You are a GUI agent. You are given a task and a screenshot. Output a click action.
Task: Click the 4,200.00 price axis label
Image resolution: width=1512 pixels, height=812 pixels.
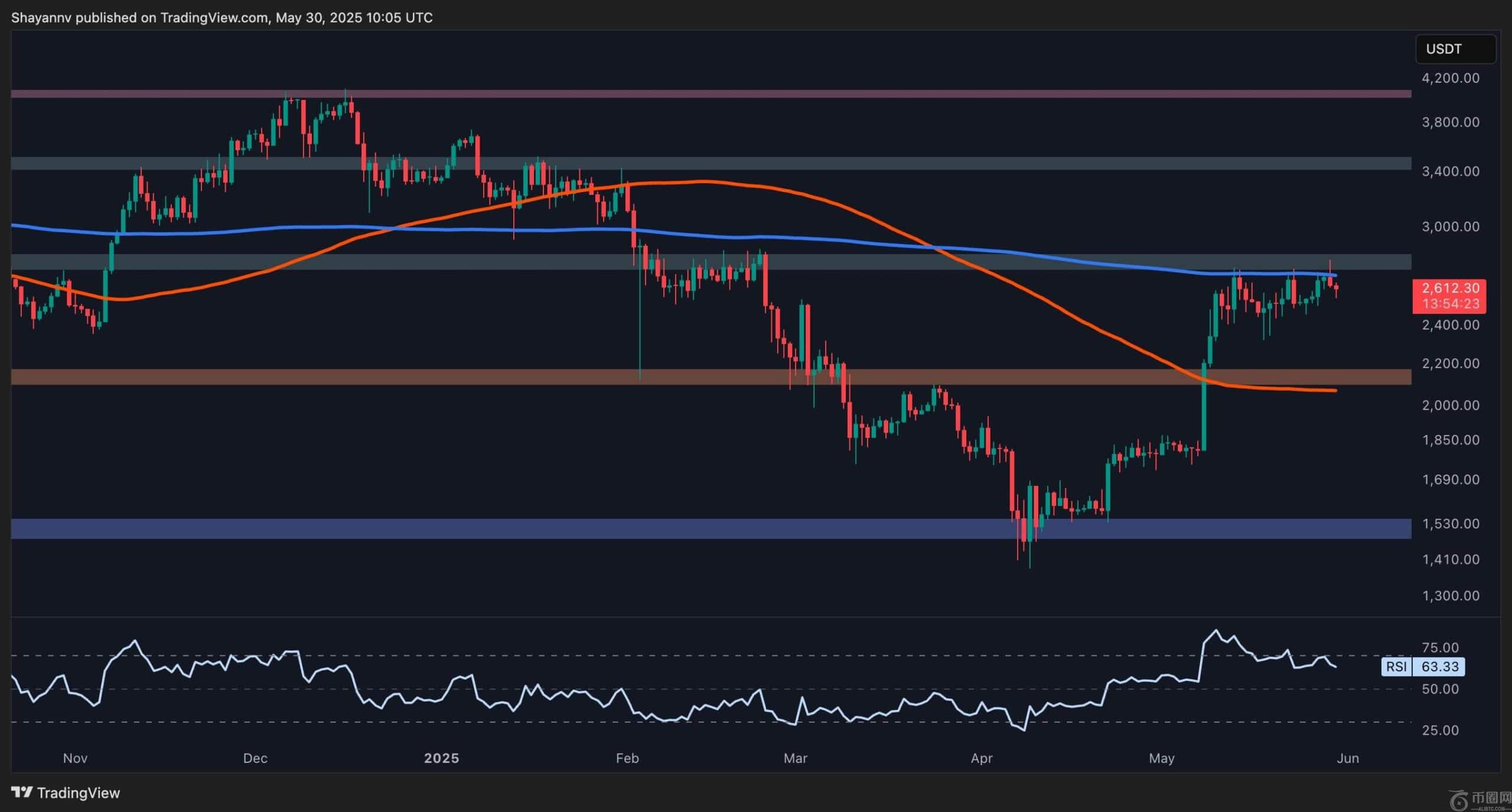coord(1450,78)
